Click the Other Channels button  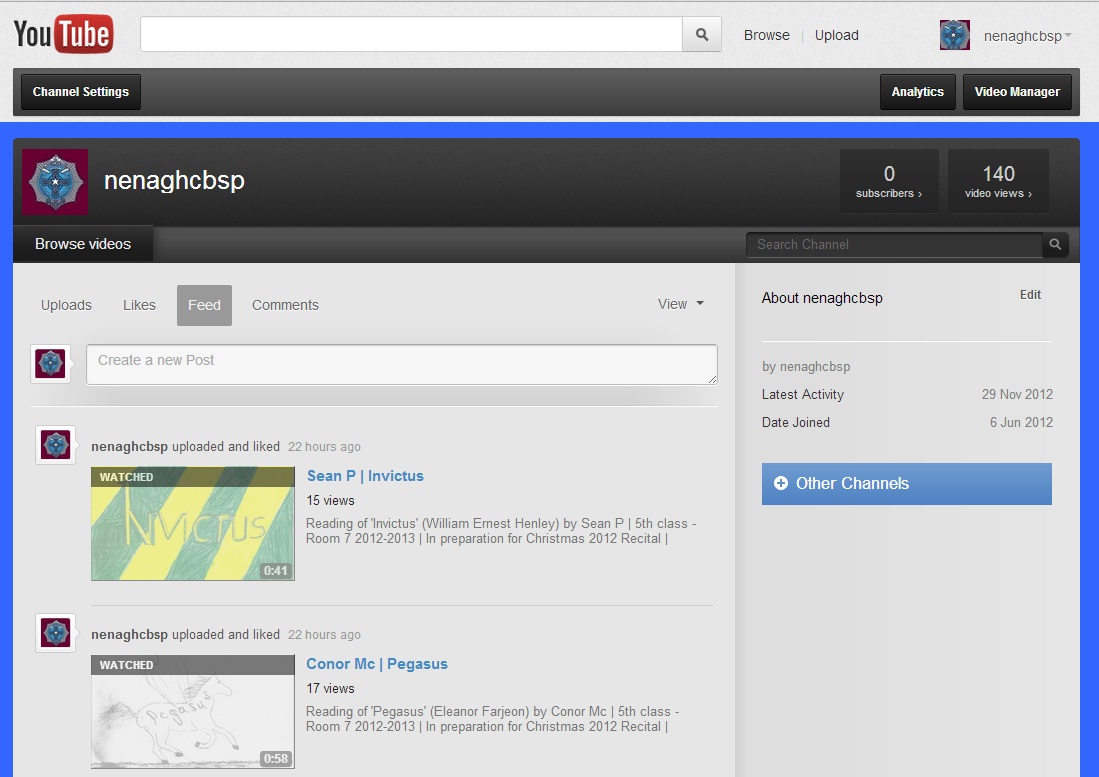coord(906,483)
